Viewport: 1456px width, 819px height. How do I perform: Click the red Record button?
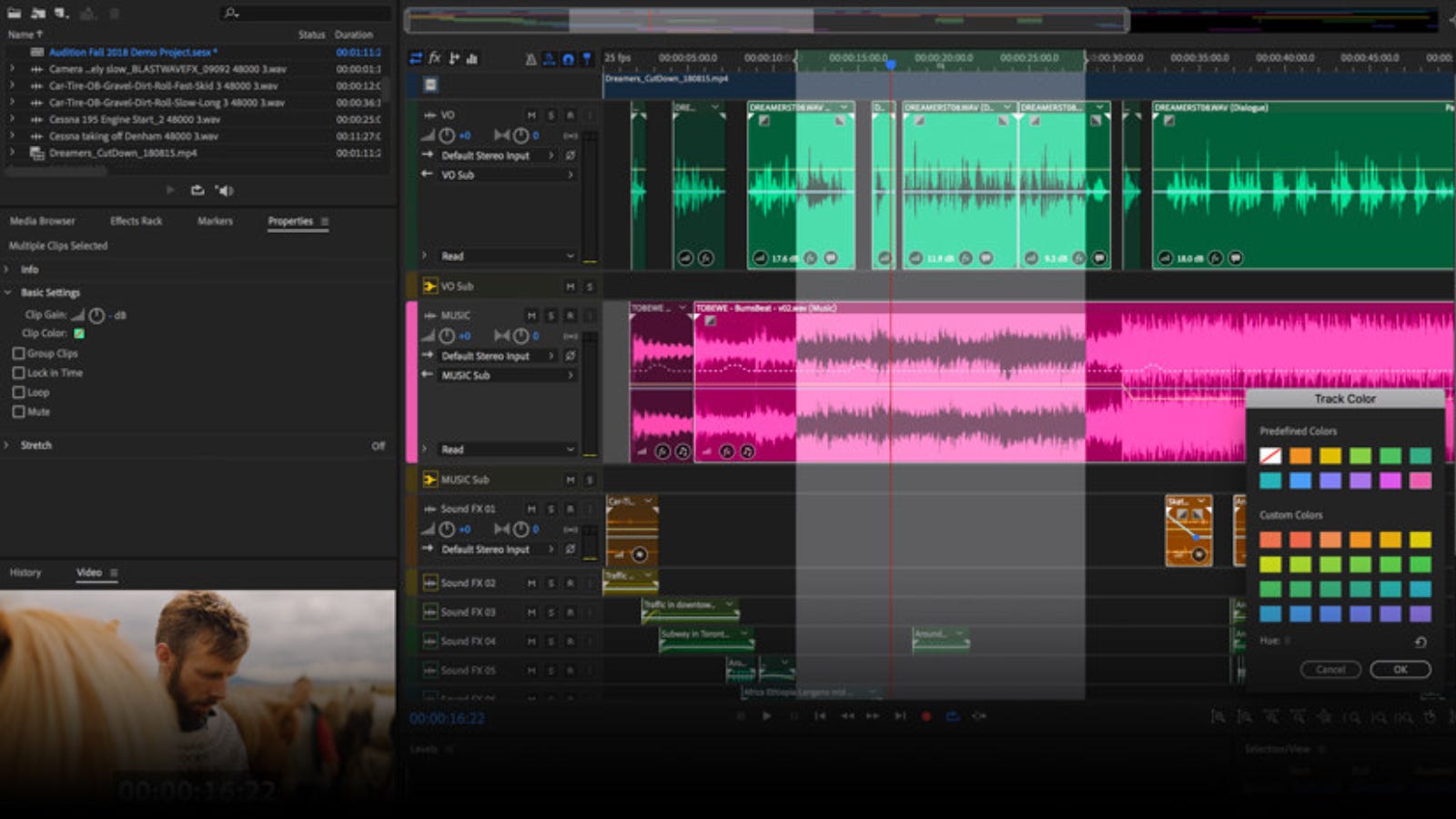[x=926, y=716]
